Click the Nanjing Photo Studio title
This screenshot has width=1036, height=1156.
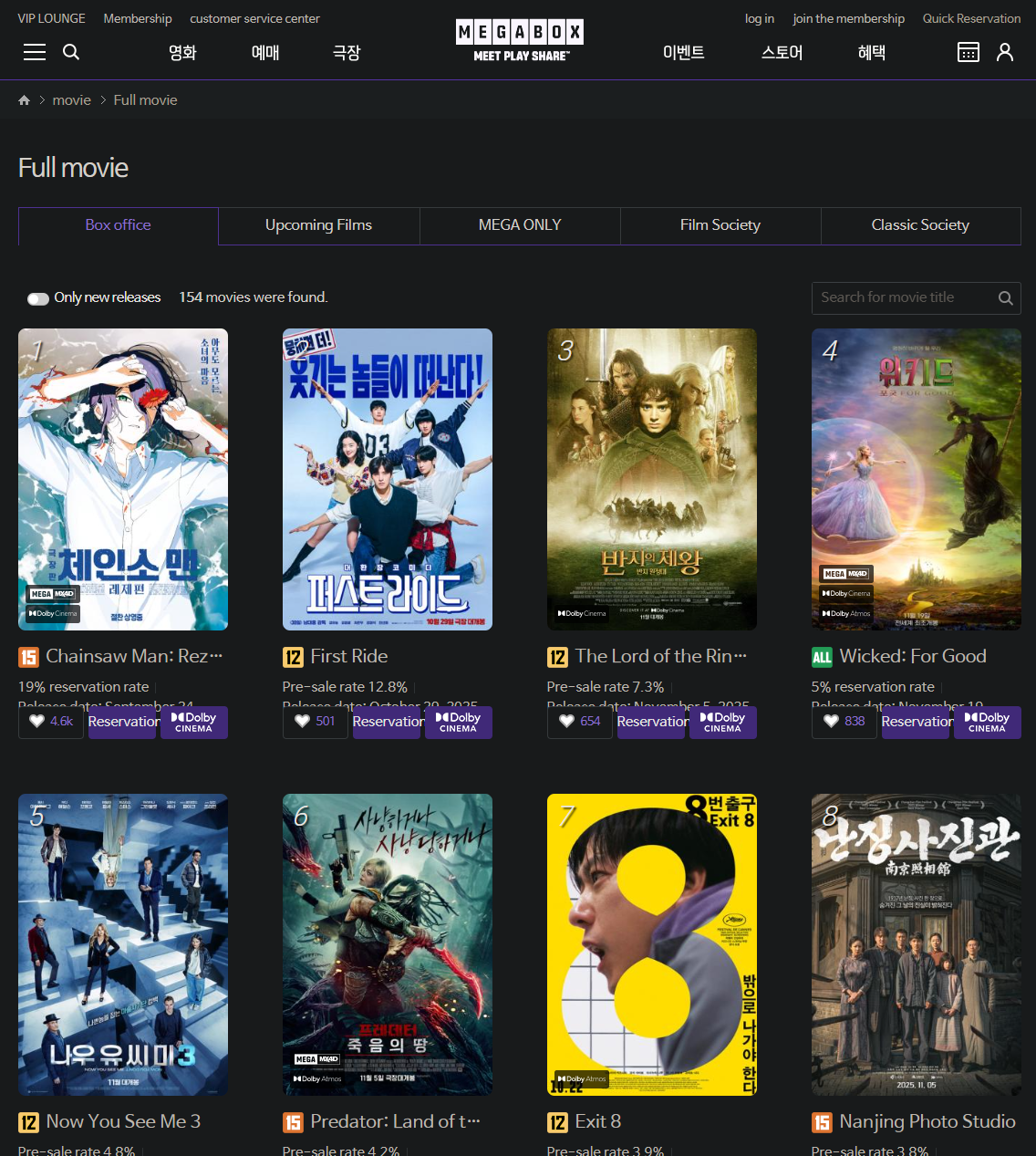pyautogui.click(x=927, y=1121)
